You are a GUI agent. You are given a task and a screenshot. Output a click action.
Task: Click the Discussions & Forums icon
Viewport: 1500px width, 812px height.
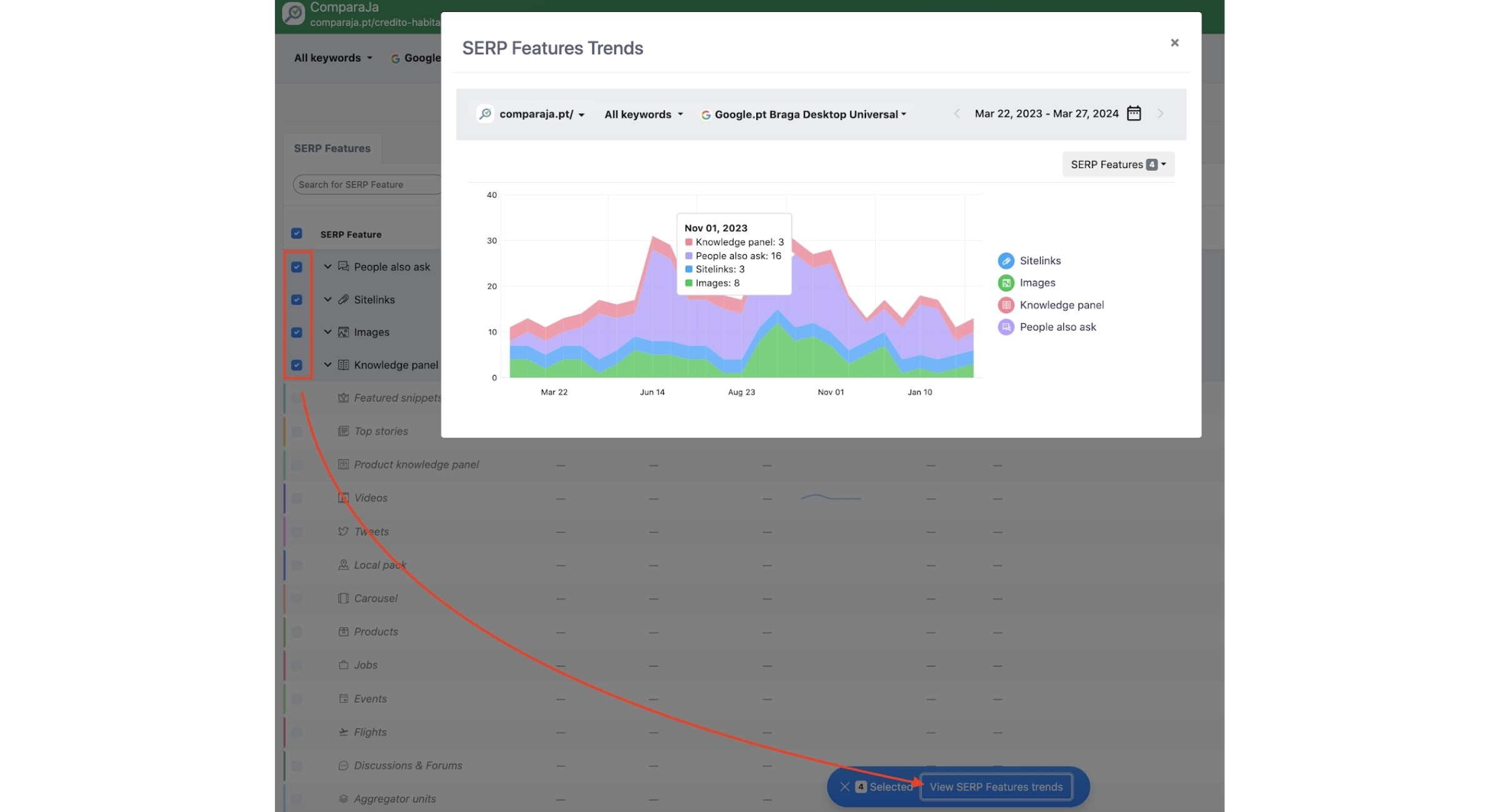(x=343, y=766)
